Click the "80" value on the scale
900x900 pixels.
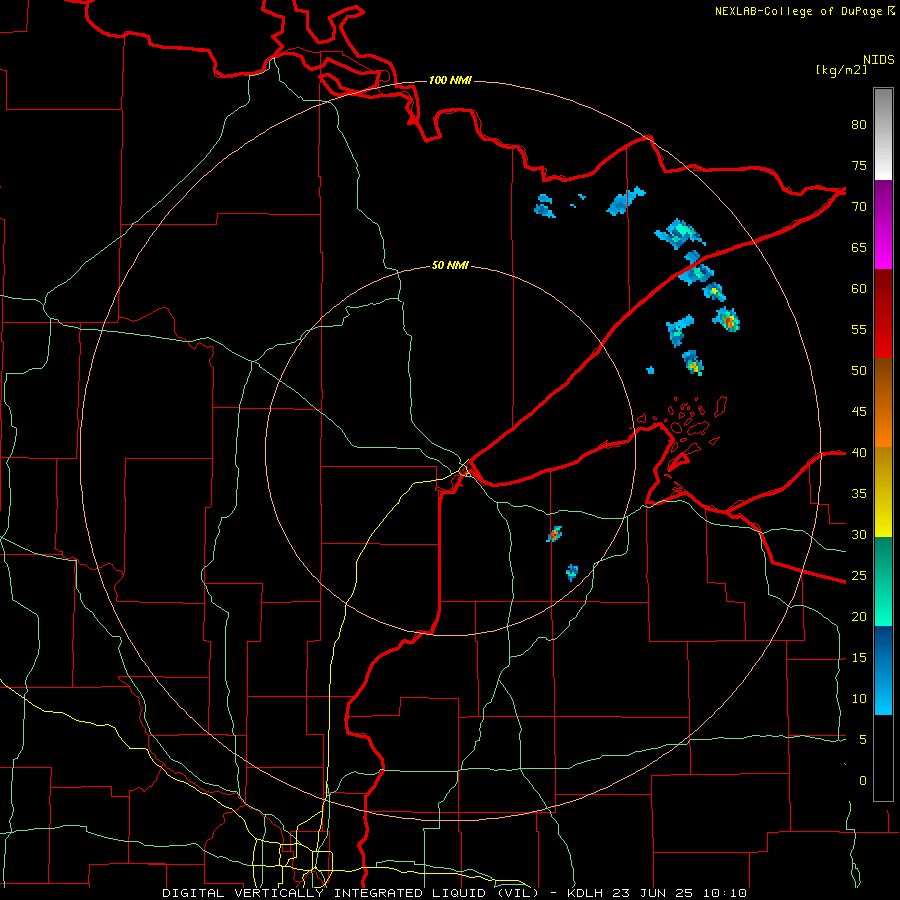pos(859,125)
